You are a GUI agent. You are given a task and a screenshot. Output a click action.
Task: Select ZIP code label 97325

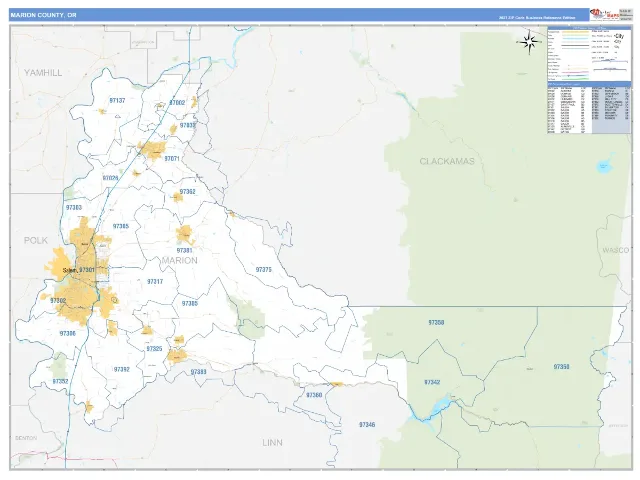point(154,349)
